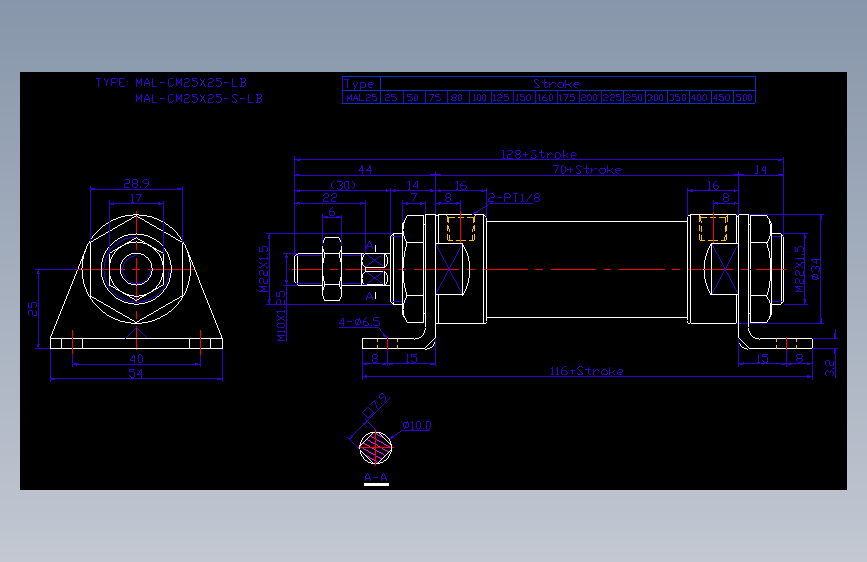Pick stroke value 450 in the table

click(x=722, y=98)
